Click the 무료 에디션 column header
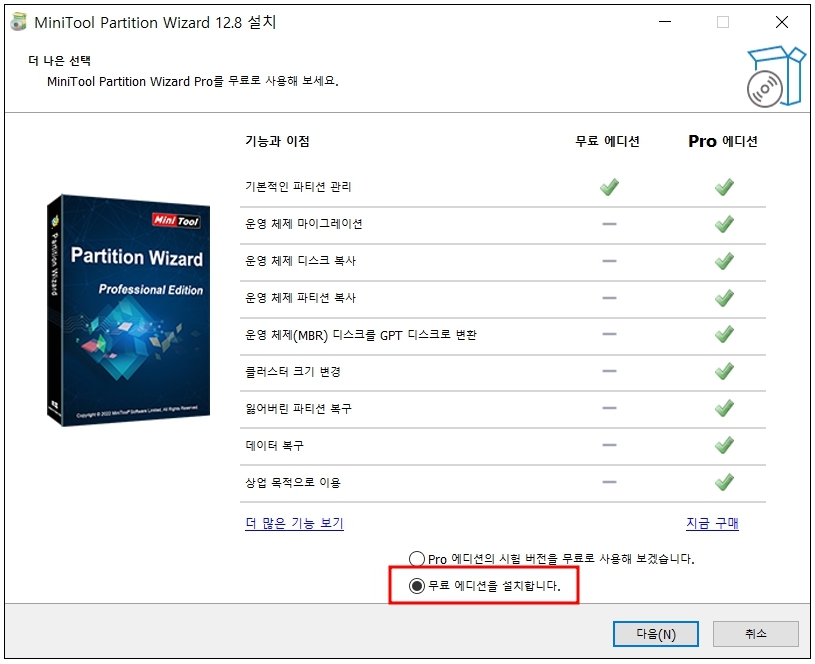 [607, 141]
